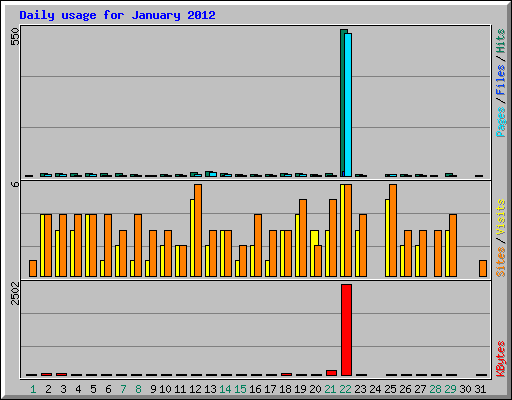This screenshot has height=400, width=512.
Task: Select the Pages legend label
Action: click(501, 122)
